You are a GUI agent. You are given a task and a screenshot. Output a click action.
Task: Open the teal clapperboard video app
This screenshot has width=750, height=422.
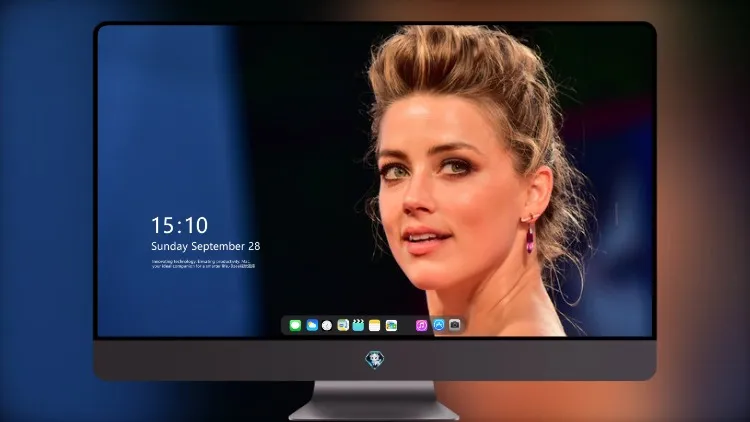tap(358, 325)
